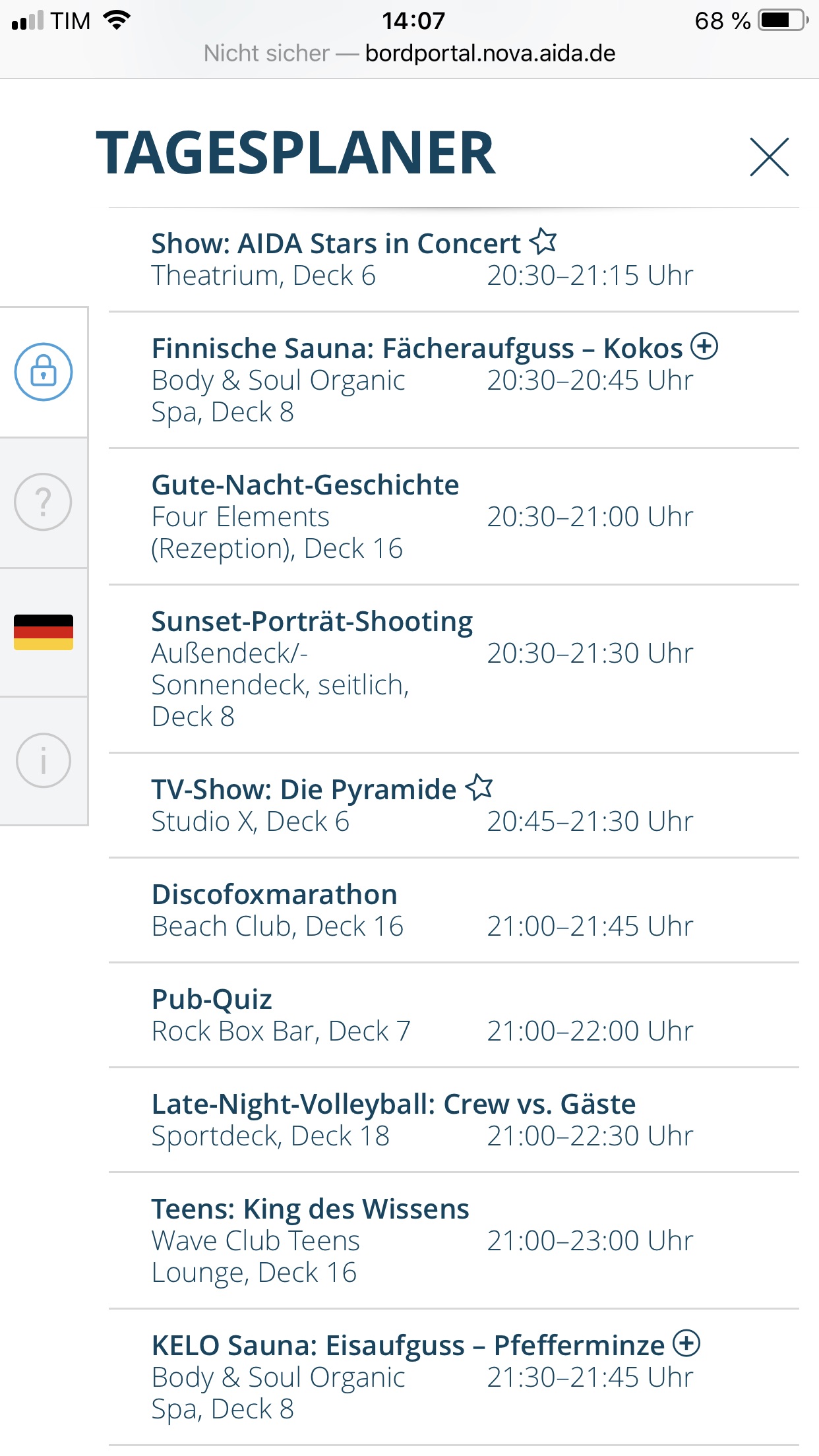Image resolution: width=819 pixels, height=1456 pixels.
Task: Tap the lock icon in sidebar
Action: click(x=44, y=372)
